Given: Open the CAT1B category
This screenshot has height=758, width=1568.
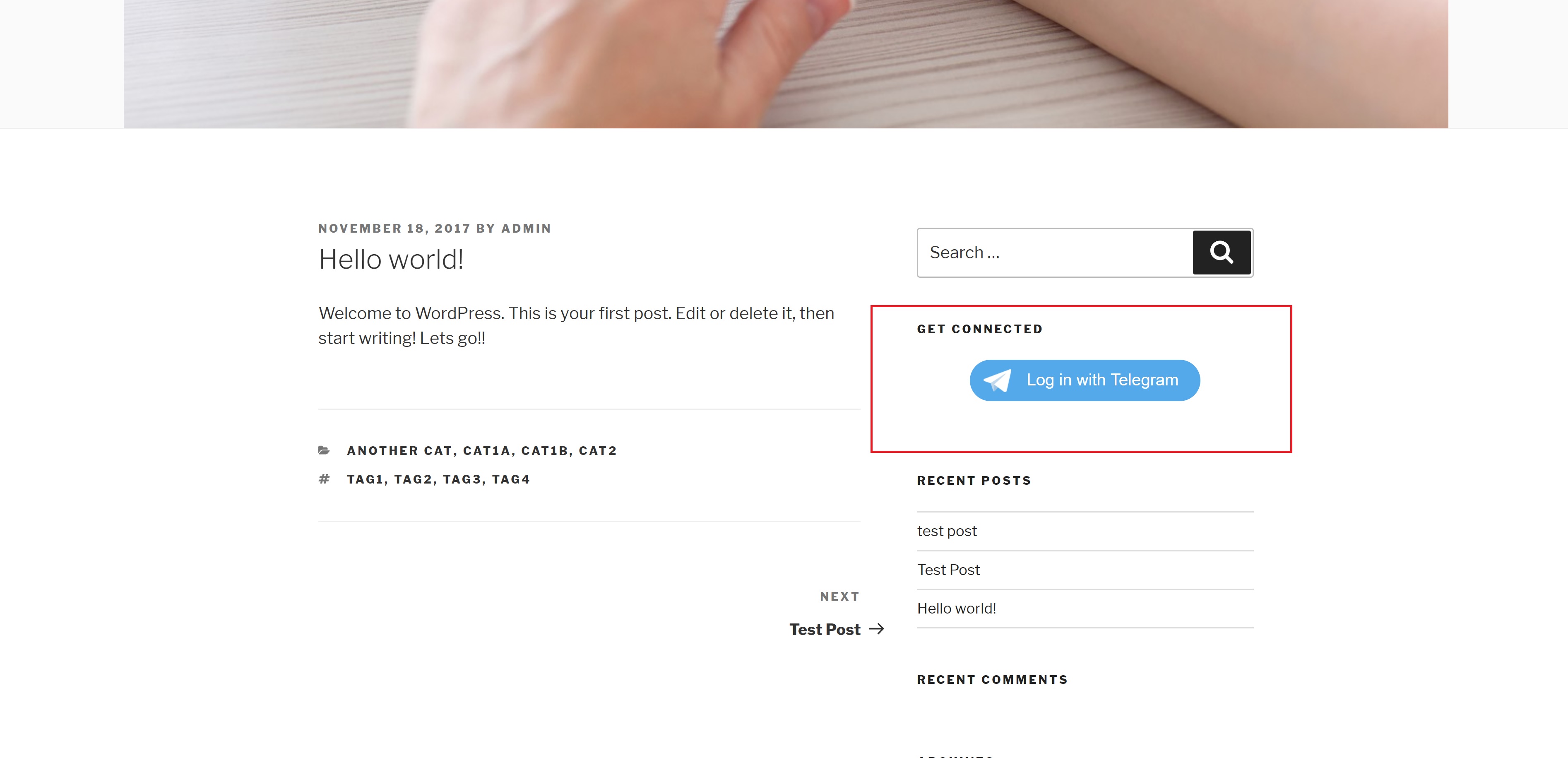Looking at the screenshot, I should (x=546, y=450).
